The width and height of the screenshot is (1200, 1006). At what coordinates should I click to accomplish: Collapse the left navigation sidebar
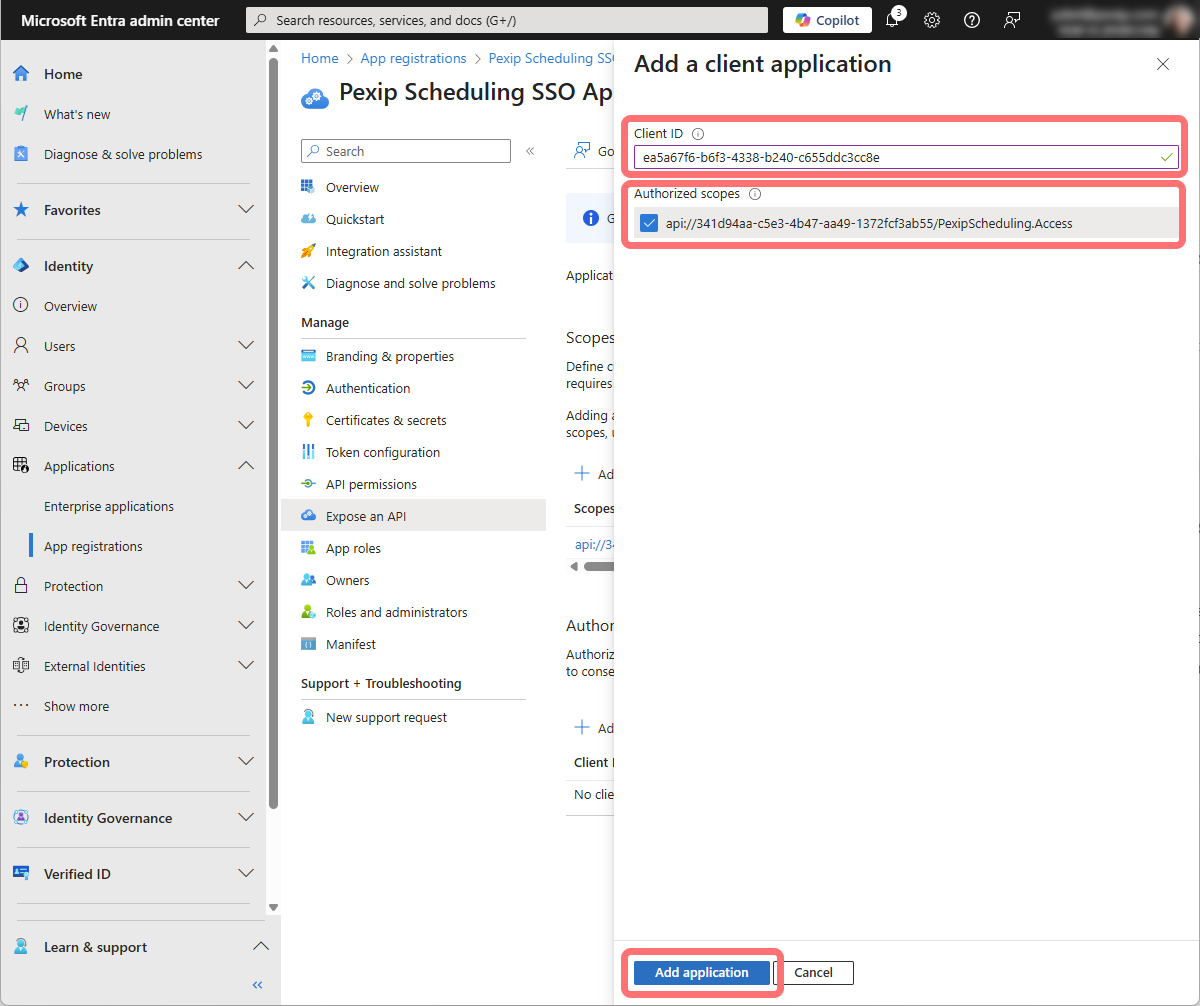click(x=257, y=985)
